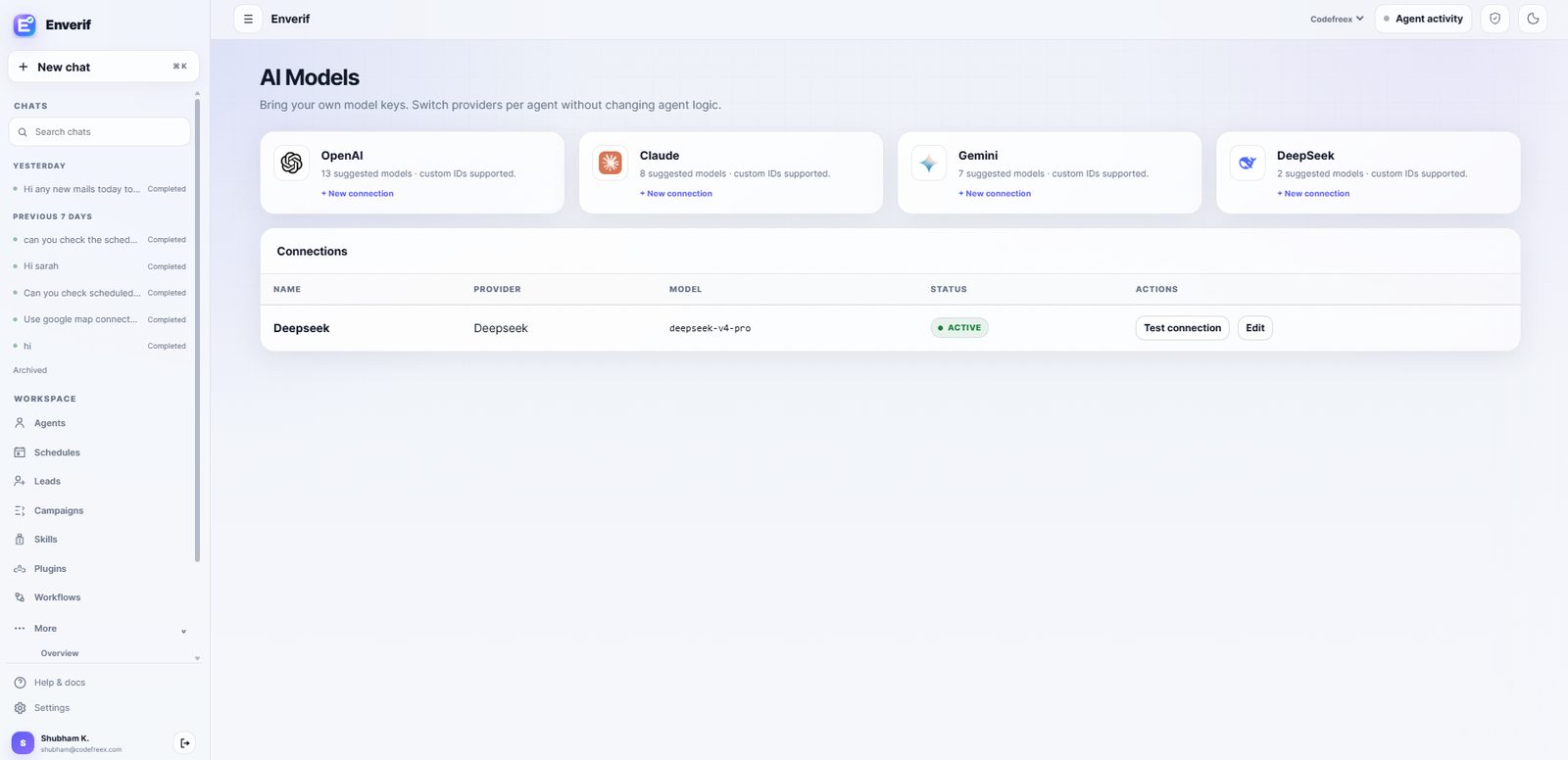This screenshot has width=1568, height=760.
Task: Open chat 'can you check the sched...'
Action: click(99, 240)
